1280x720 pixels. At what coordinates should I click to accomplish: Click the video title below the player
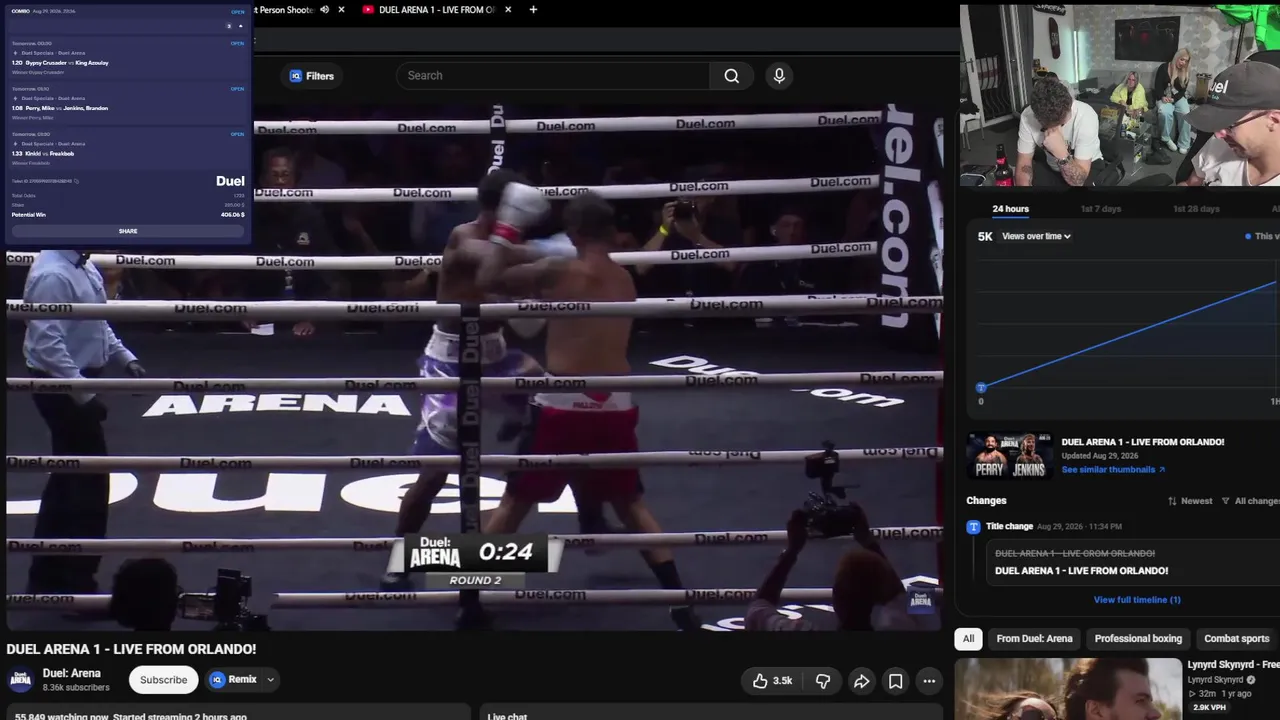coord(131,649)
